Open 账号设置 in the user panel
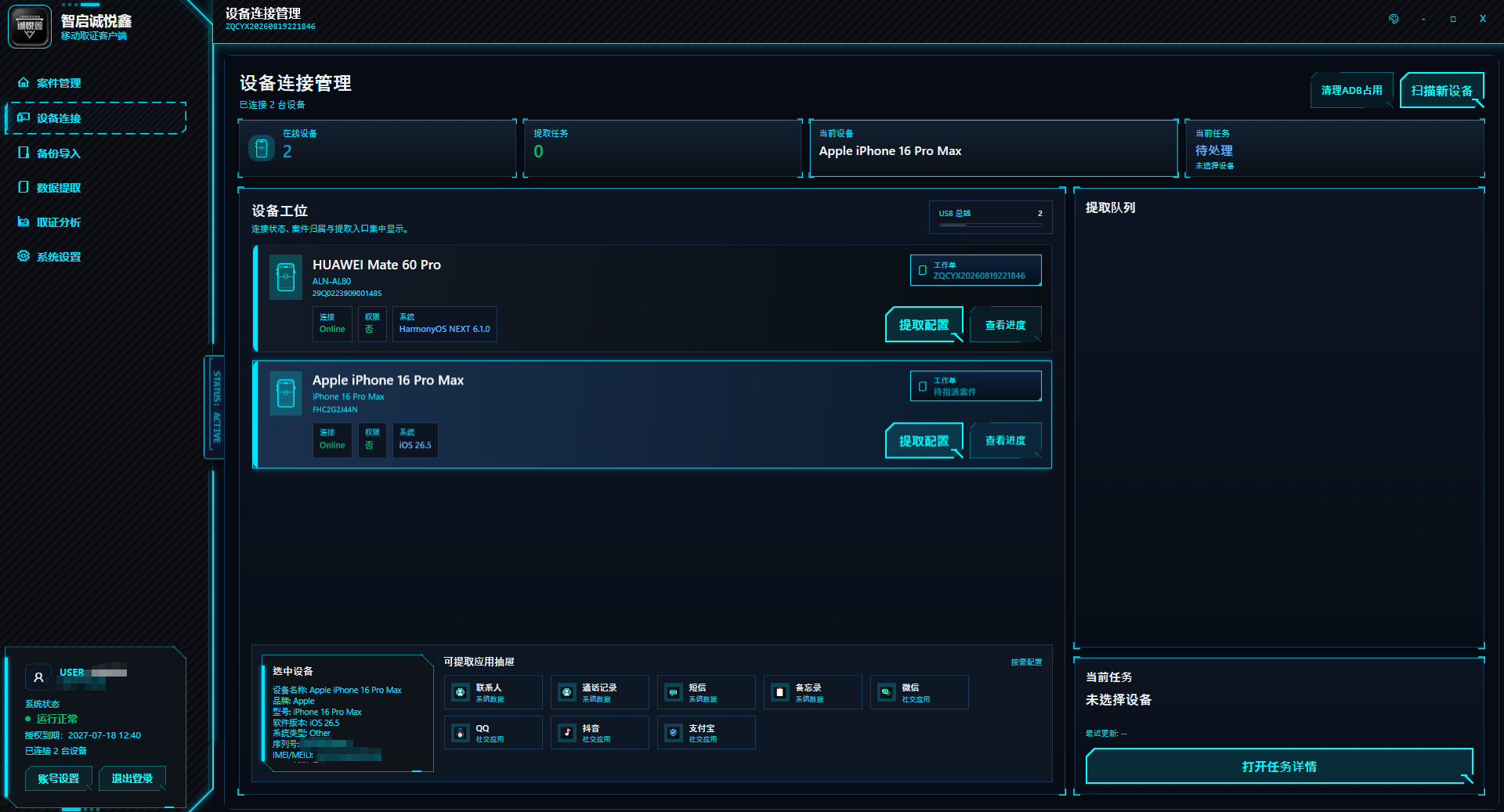The height and width of the screenshot is (812, 1504). coord(59,778)
